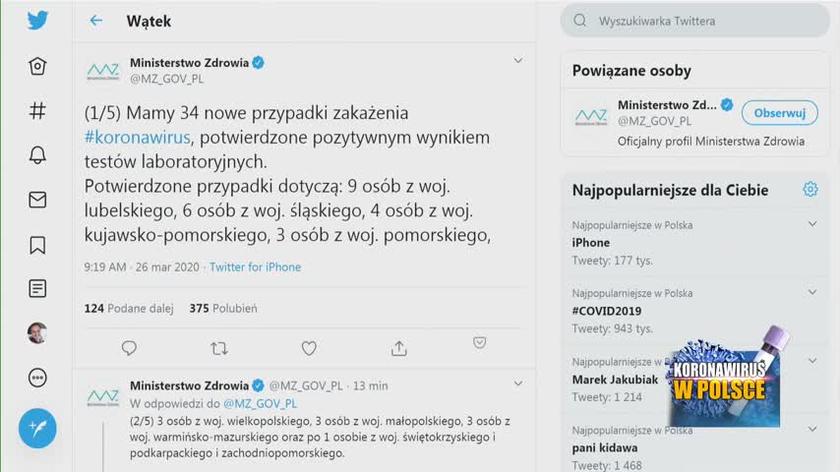This screenshot has height=472, width=840.
Task: Click the Obserwuj follow button
Action: click(x=779, y=113)
